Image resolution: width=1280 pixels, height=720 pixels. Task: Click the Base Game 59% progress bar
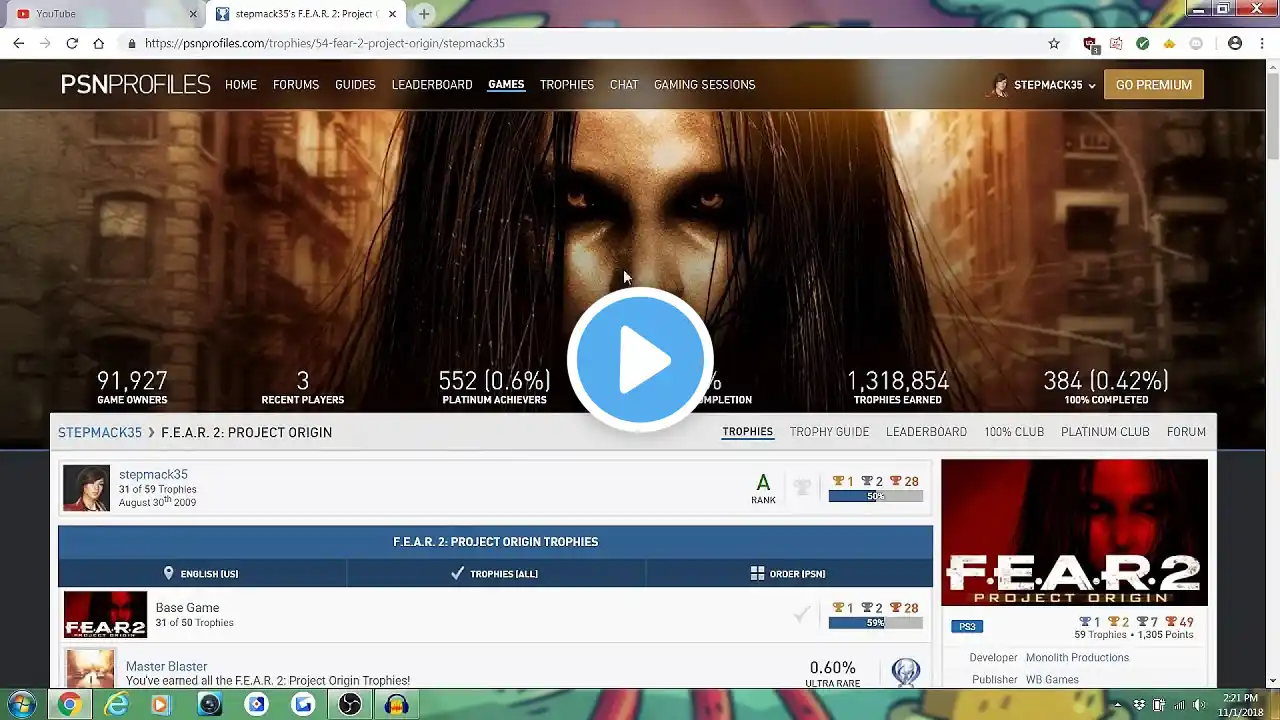pyautogui.click(x=875, y=623)
